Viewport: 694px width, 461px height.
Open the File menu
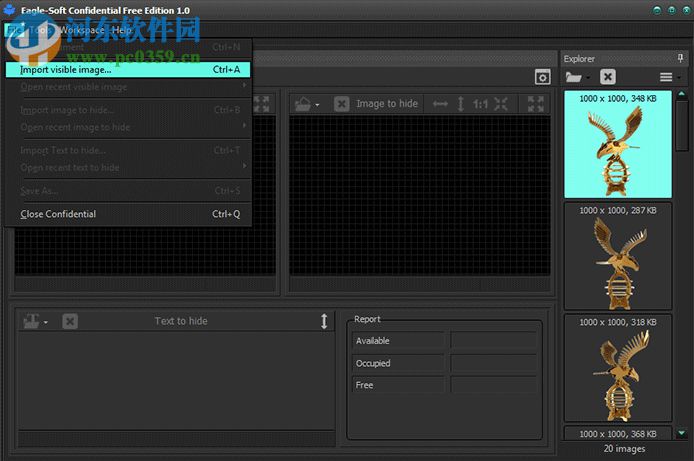[14, 30]
